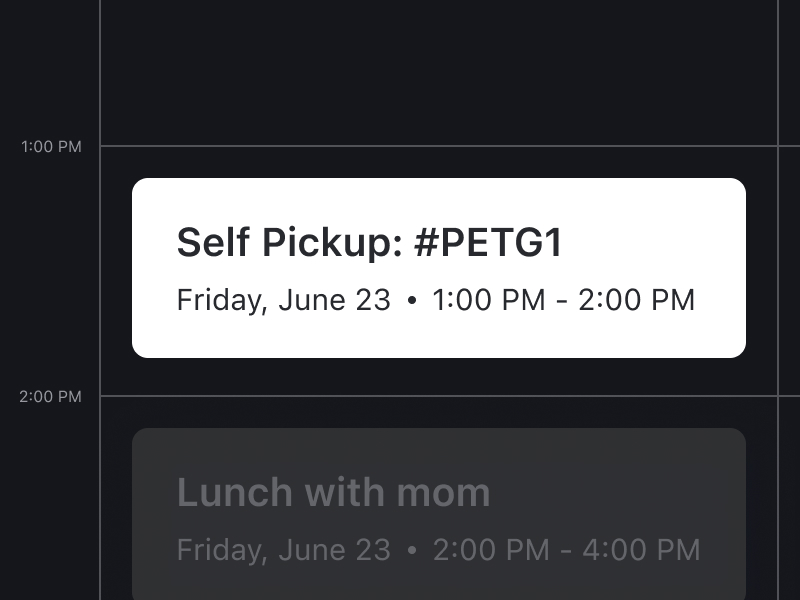Select the 1:00 PM time label
This screenshot has width=800, height=600.
pos(51,147)
